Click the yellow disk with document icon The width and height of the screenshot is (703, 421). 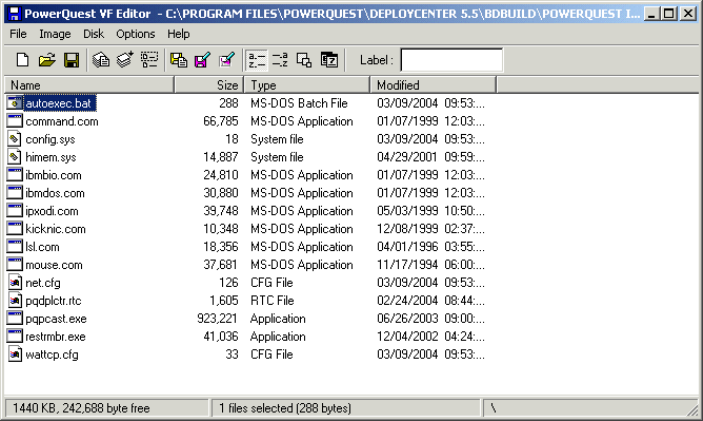[178, 60]
